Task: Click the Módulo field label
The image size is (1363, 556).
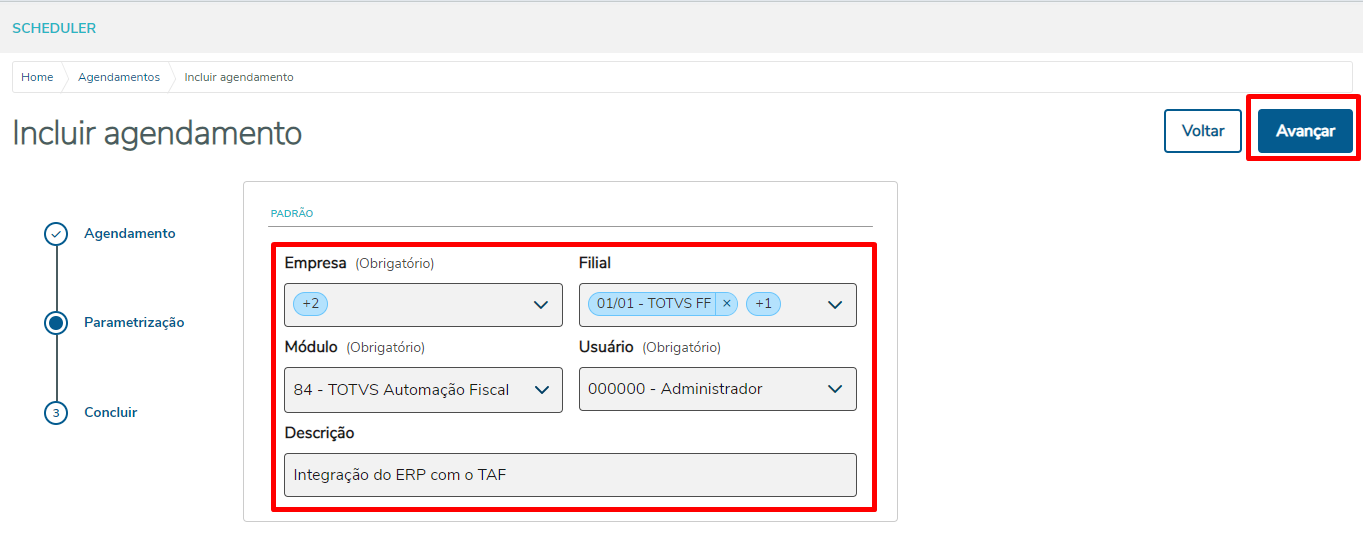Action: tap(311, 347)
